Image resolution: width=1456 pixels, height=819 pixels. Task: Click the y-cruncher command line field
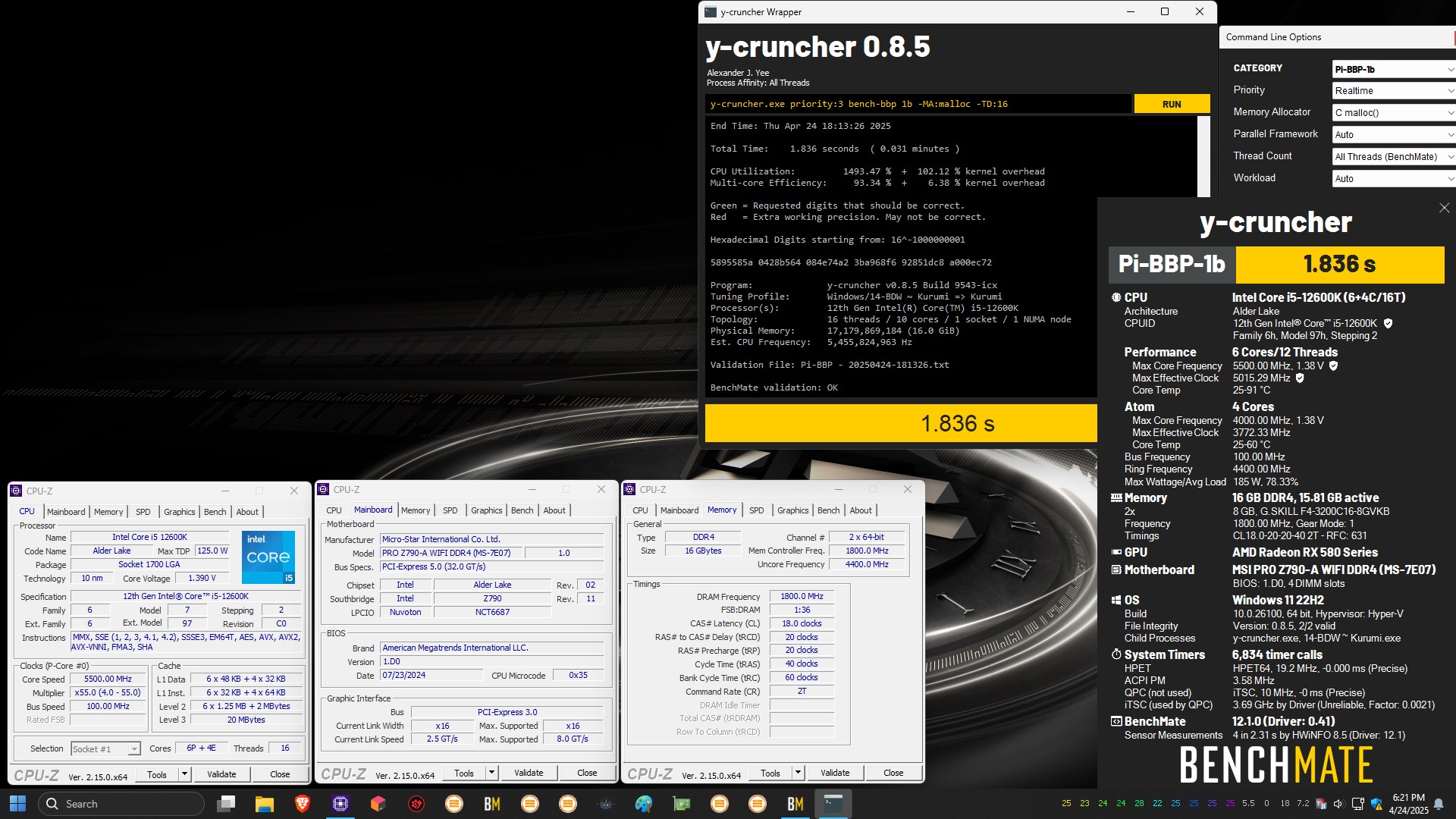pos(918,104)
